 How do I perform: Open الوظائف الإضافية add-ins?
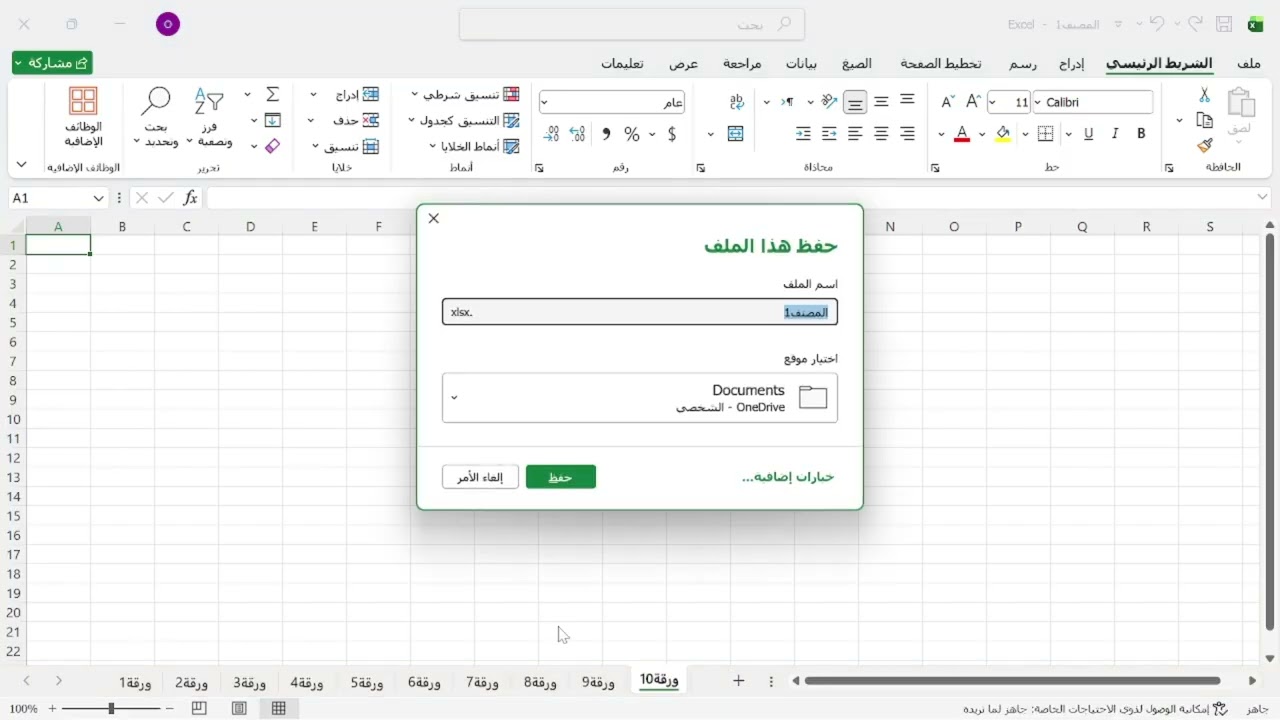(84, 118)
